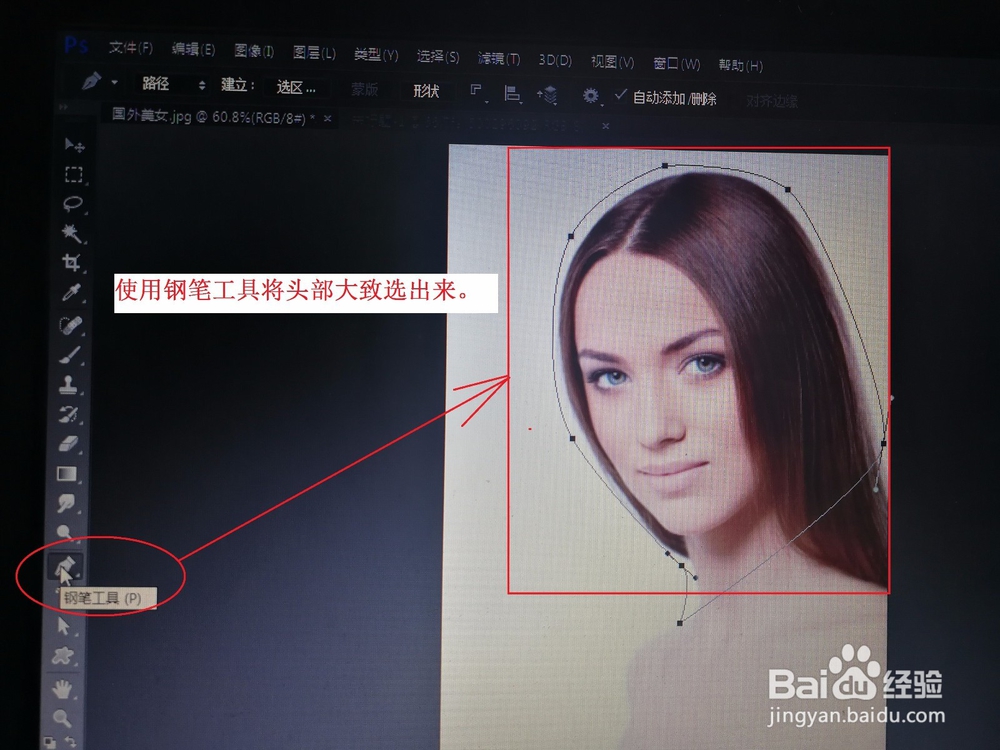Select the Healing Brush tool
This screenshot has height=750, width=1000.
point(70,325)
